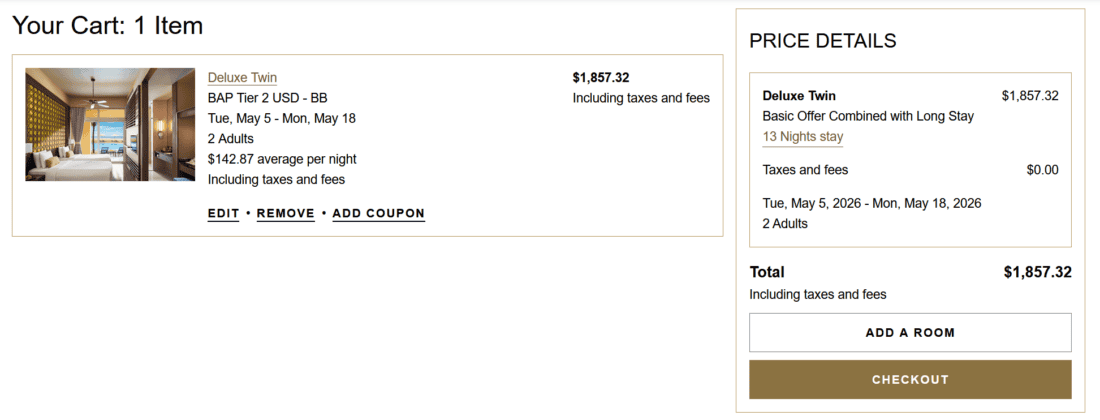Screen dimensions: 1100x420
Task: Click EDIT for the cart item
Action: click(x=223, y=213)
